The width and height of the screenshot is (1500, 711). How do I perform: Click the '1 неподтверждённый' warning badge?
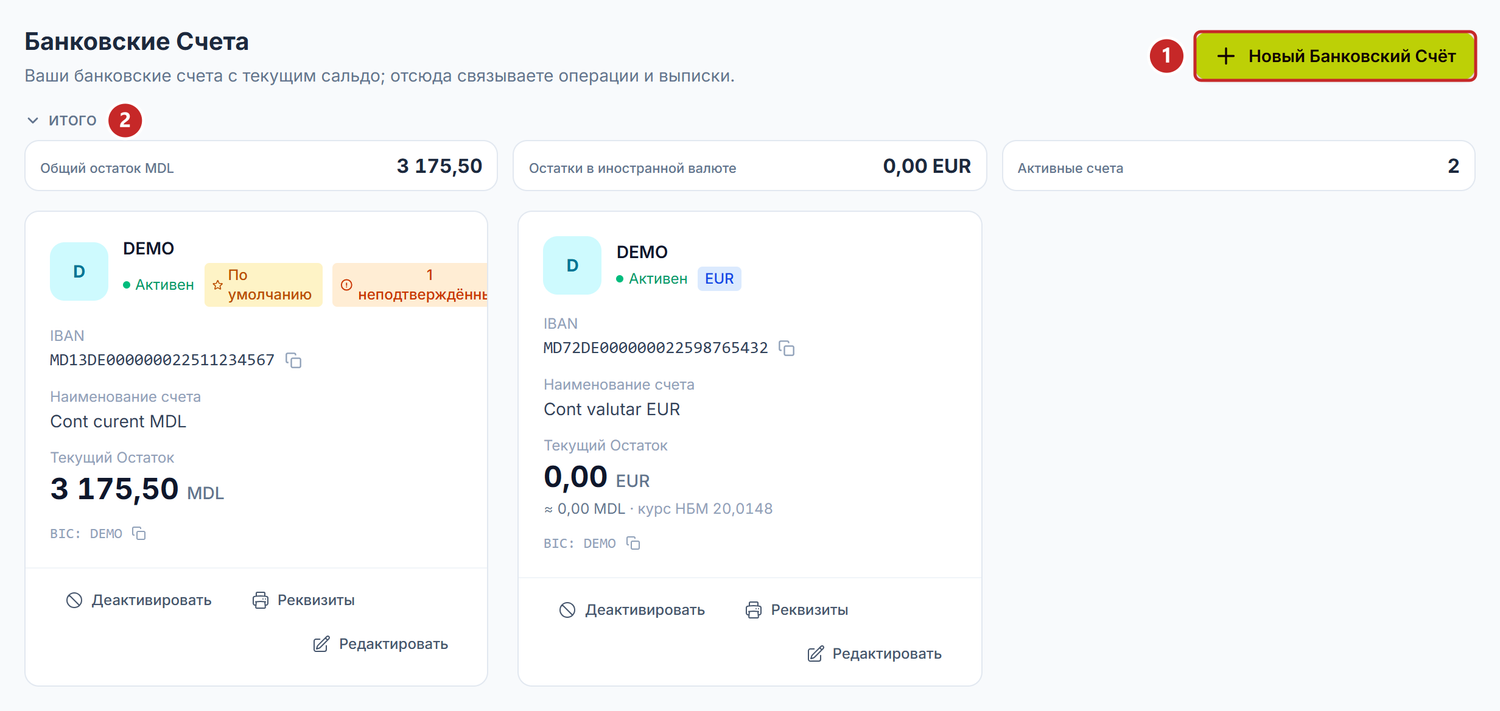pyautogui.click(x=410, y=285)
